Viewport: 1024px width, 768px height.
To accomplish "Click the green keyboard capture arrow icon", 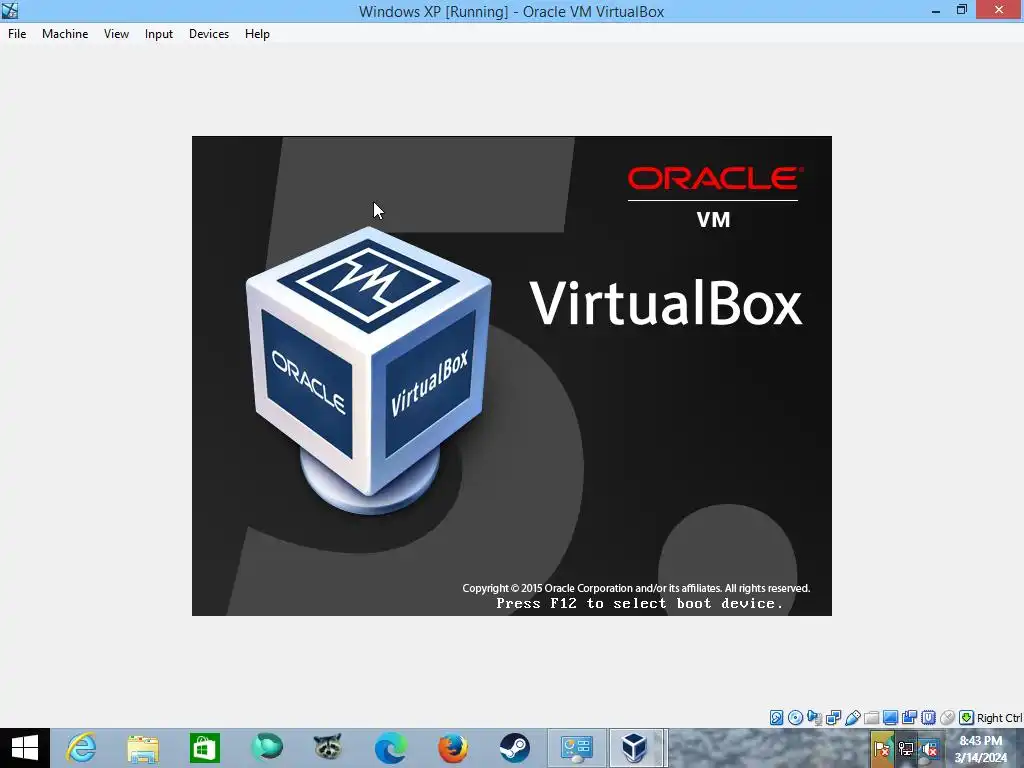I will coord(967,718).
